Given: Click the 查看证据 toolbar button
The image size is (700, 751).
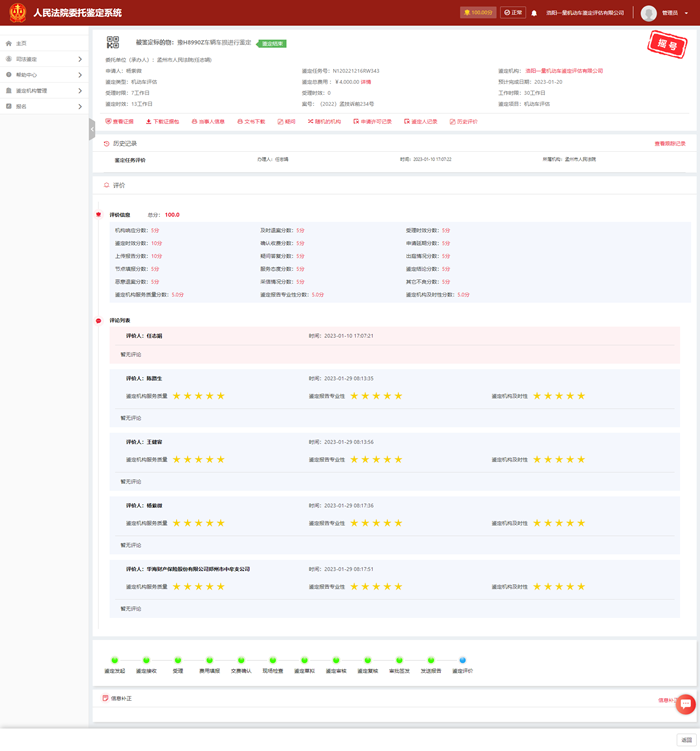Looking at the screenshot, I should [x=119, y=122].
